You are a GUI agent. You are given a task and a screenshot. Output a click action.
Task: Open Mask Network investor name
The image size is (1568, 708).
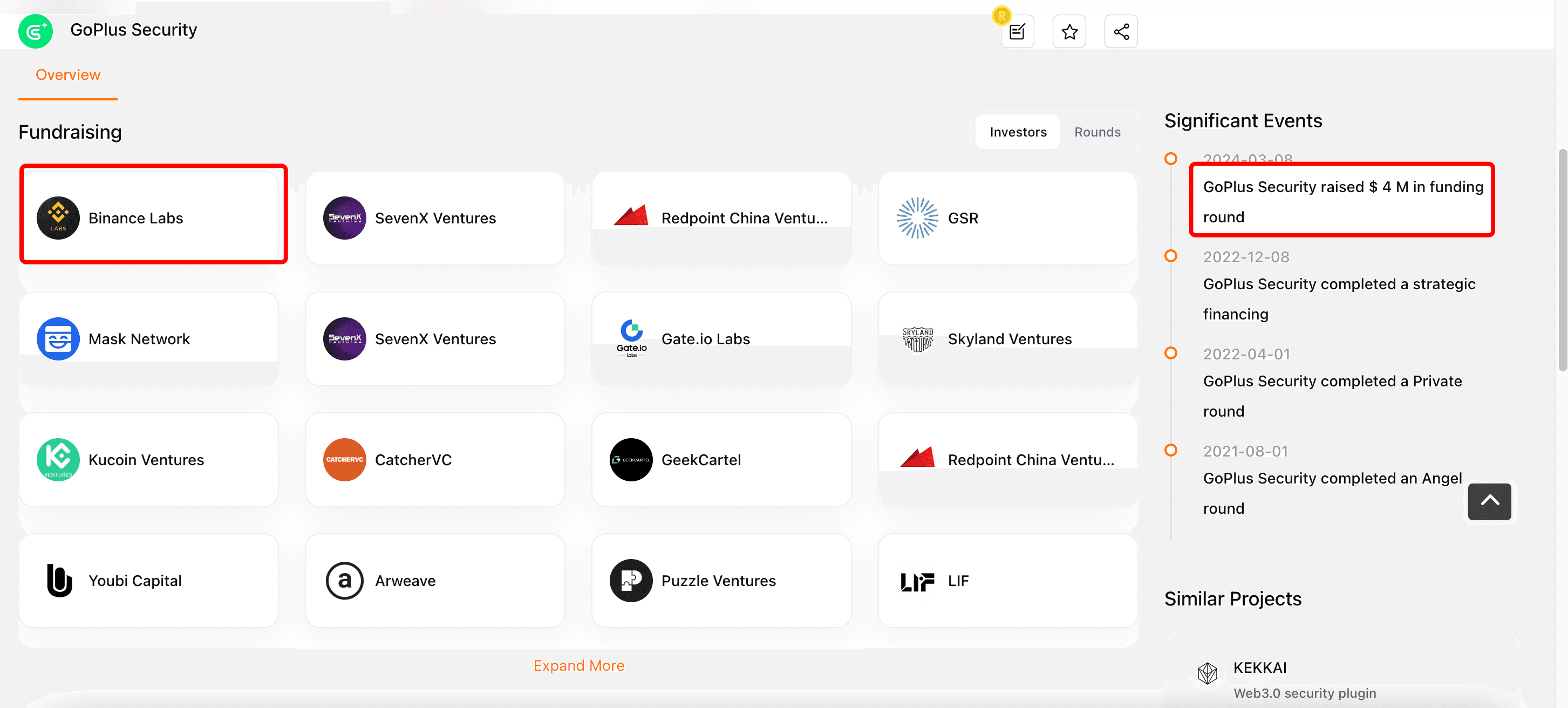click(139, 338)
